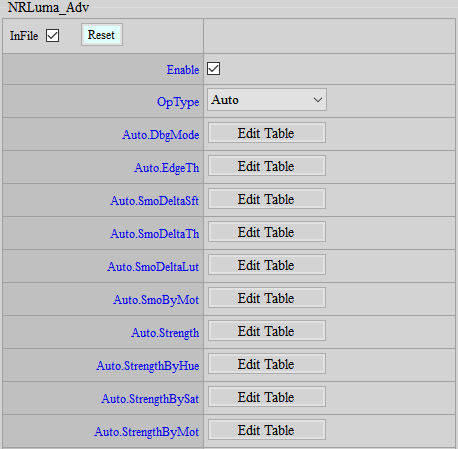Viewport: 458px width, 449px height.
Task: Open Edit Table for Auto.SmoDeltaTh
Action: tap(267, 232)
